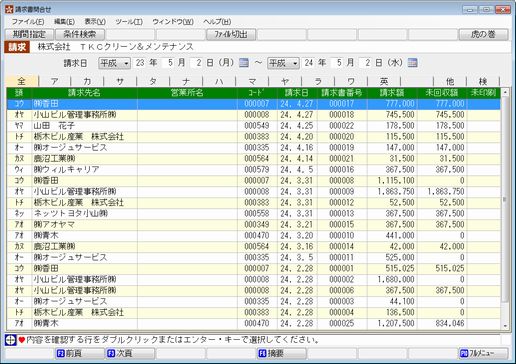Click the vertical scrollbar thumb of the list
Screen dimensions: 516x364
505,199
